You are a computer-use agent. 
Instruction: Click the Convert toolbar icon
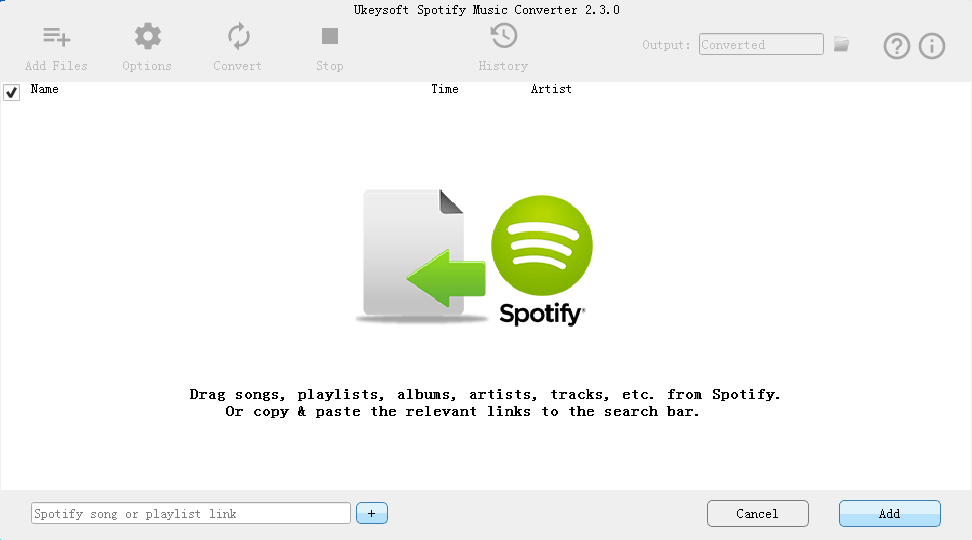coord(238,37)
